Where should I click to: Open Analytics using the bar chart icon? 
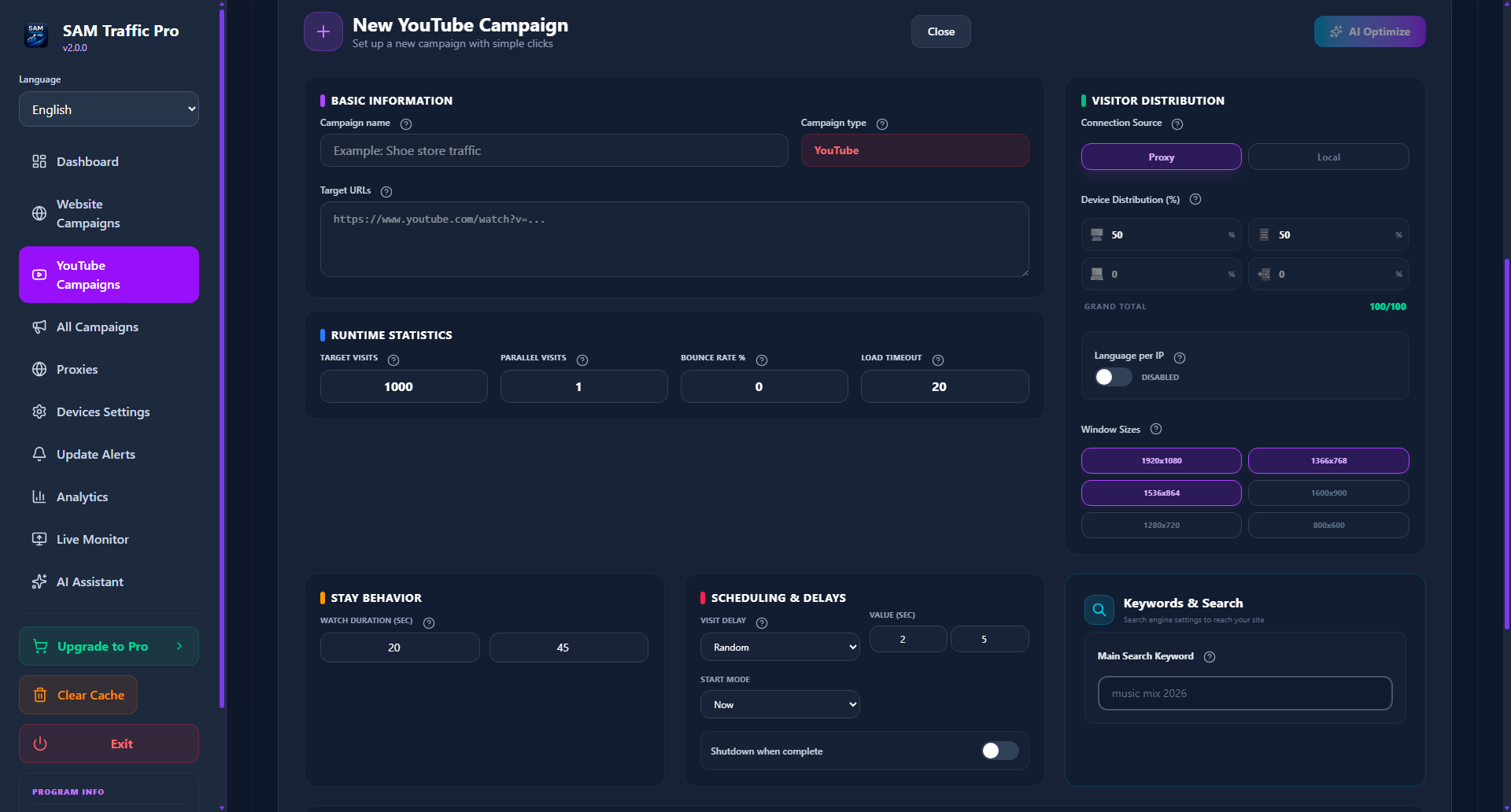[x=83, y=496]
